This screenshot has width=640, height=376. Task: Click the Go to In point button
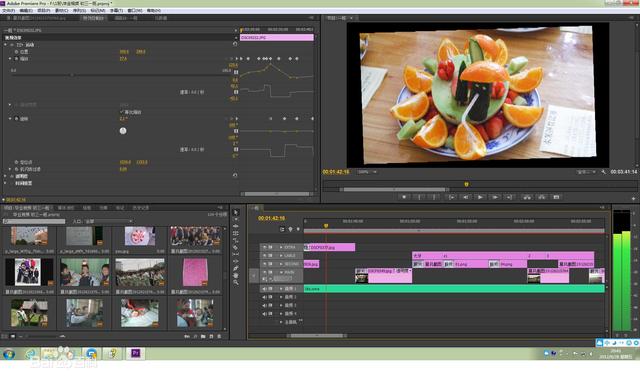[451, 197]
